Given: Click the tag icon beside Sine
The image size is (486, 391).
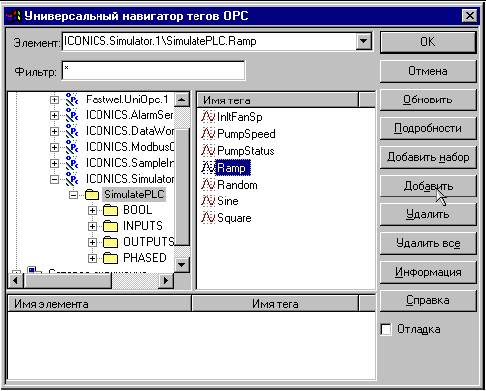Looking at the screenshot, I should pyautogui.click(x=208, y=201).
